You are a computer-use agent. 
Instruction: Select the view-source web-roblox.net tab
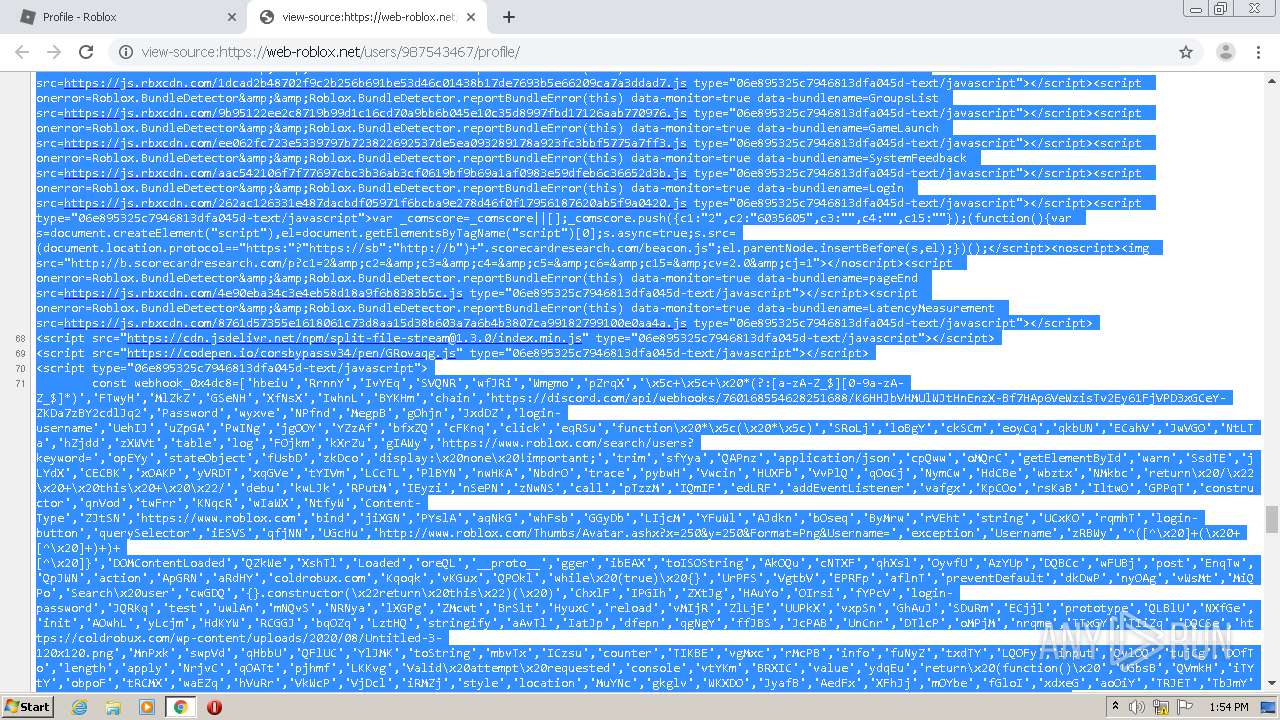tap(366, 17)
